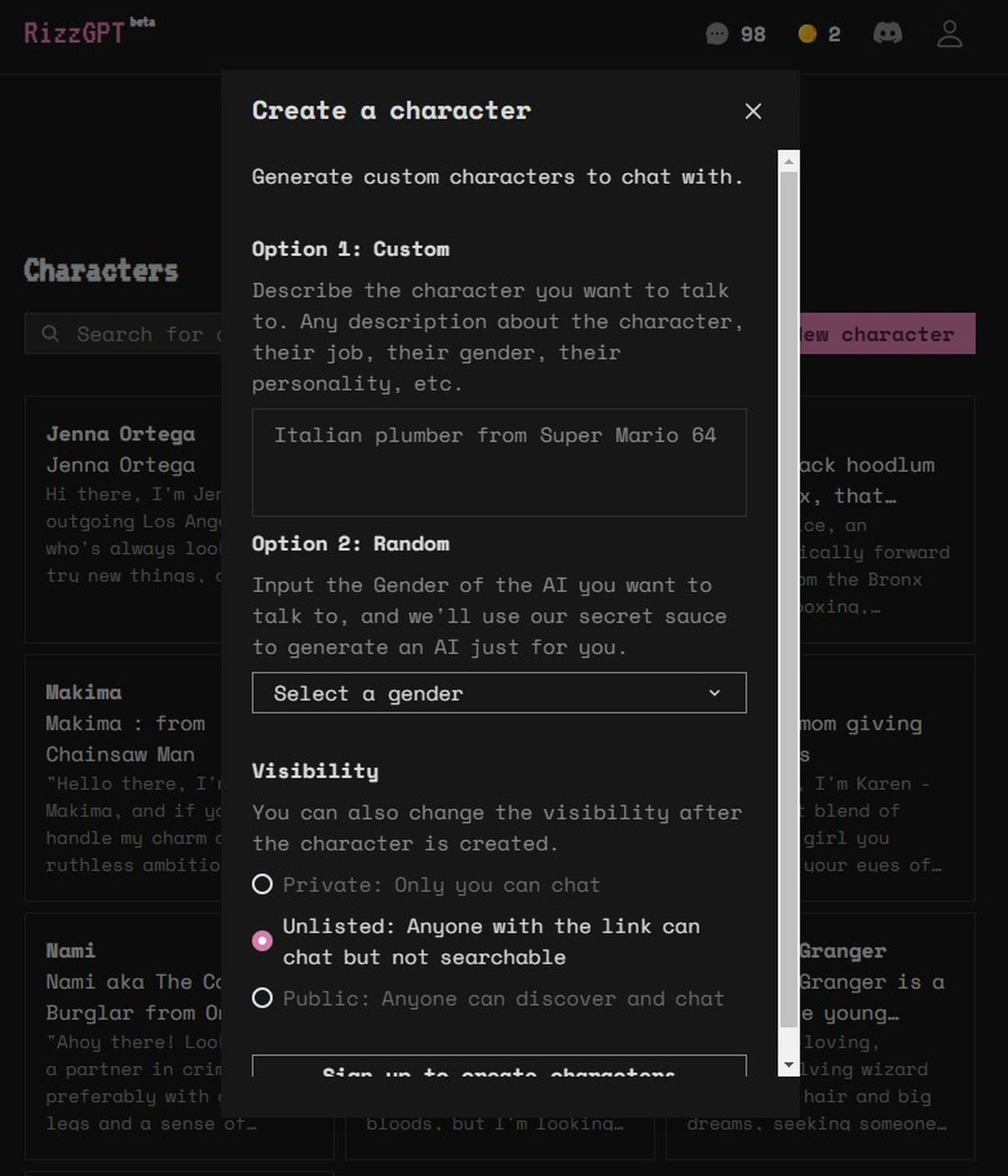The width and height of the screenshot is (1008, 1176).
Task: Select Unlisted visibility option
Action: [262, 941]
